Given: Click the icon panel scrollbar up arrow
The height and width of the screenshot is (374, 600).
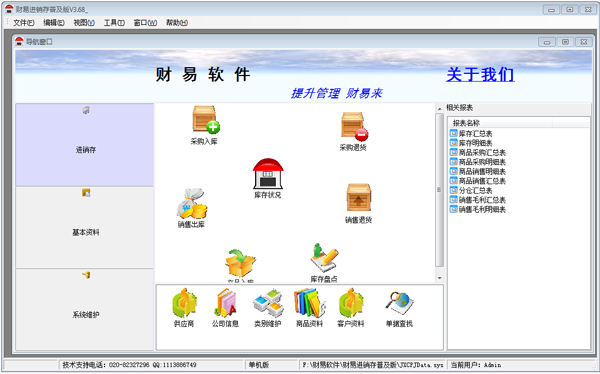Looking at the screenshot, I should (440, 109).
